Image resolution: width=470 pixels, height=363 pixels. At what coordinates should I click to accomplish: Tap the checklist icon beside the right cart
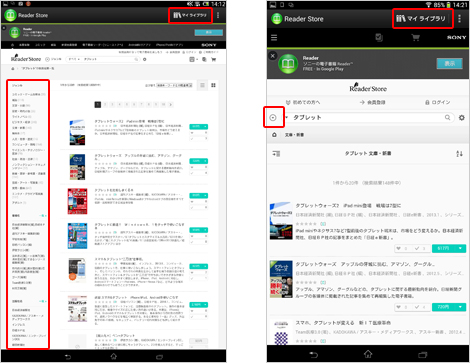[379, 37]
